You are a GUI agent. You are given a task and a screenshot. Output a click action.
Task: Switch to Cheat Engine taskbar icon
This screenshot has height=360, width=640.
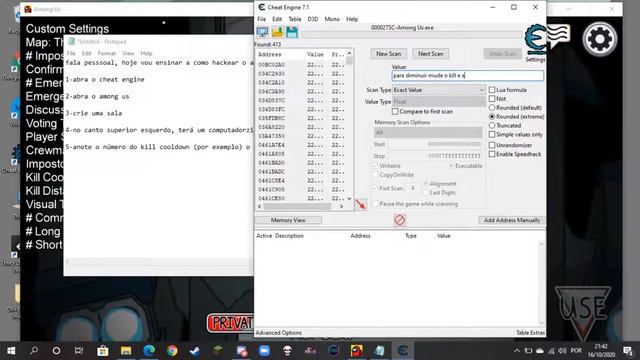click(403, 351)
